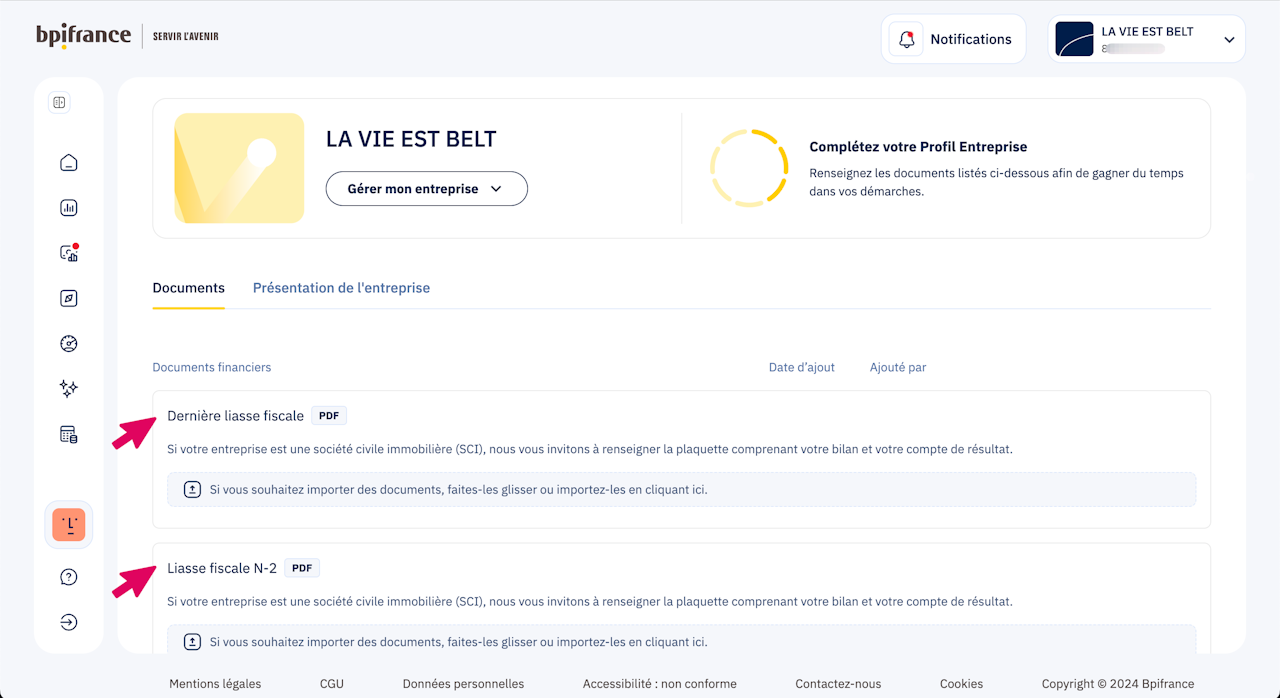The image size is (1280, 698).
Task: Open the calculator table icon in sidebar
Action: point(69,434)
